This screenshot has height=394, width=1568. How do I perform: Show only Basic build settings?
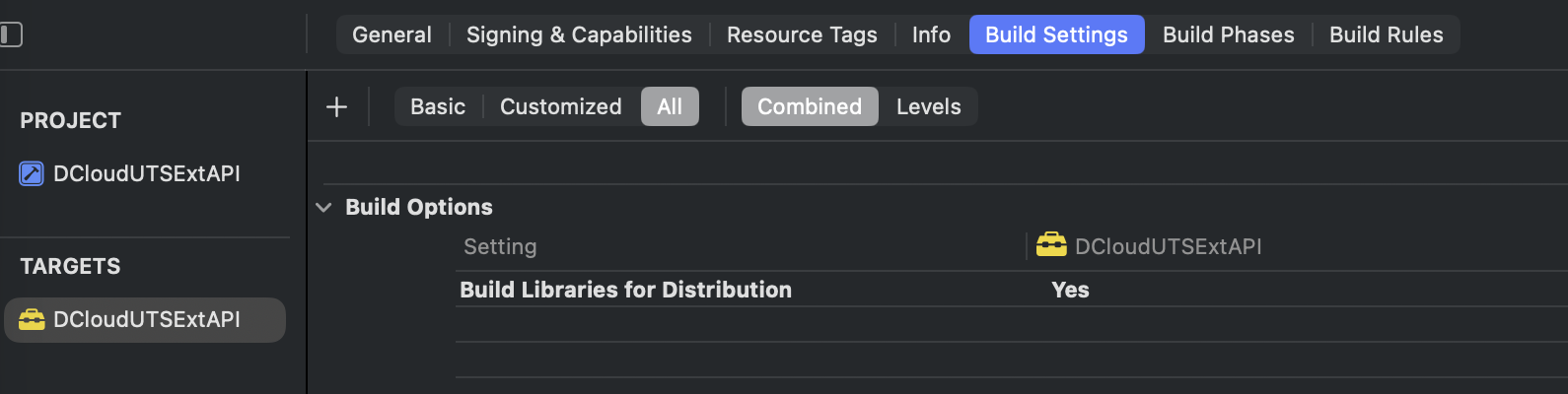438,106
